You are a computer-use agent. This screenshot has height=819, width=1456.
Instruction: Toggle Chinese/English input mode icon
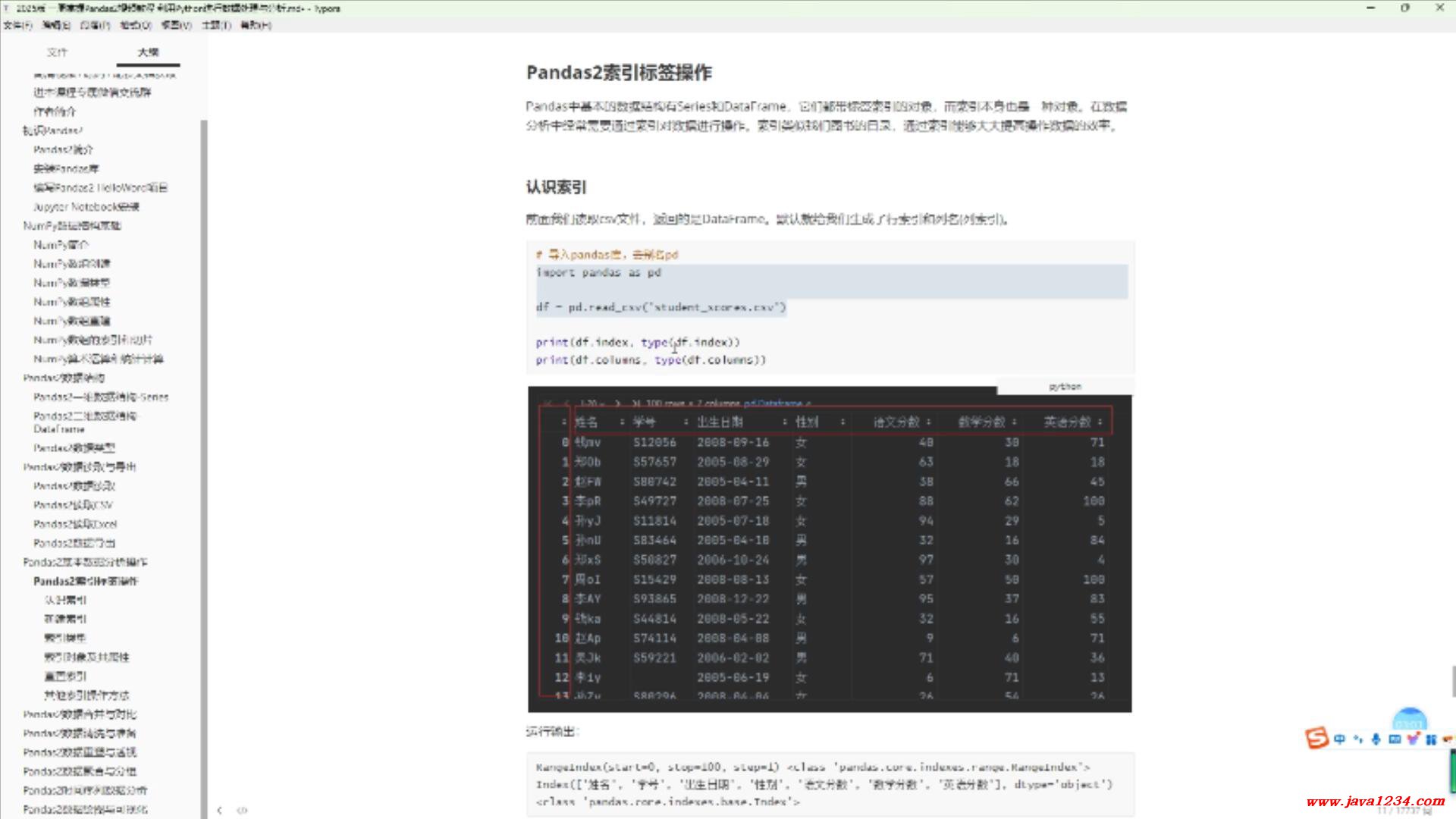tap(1339, 739)
